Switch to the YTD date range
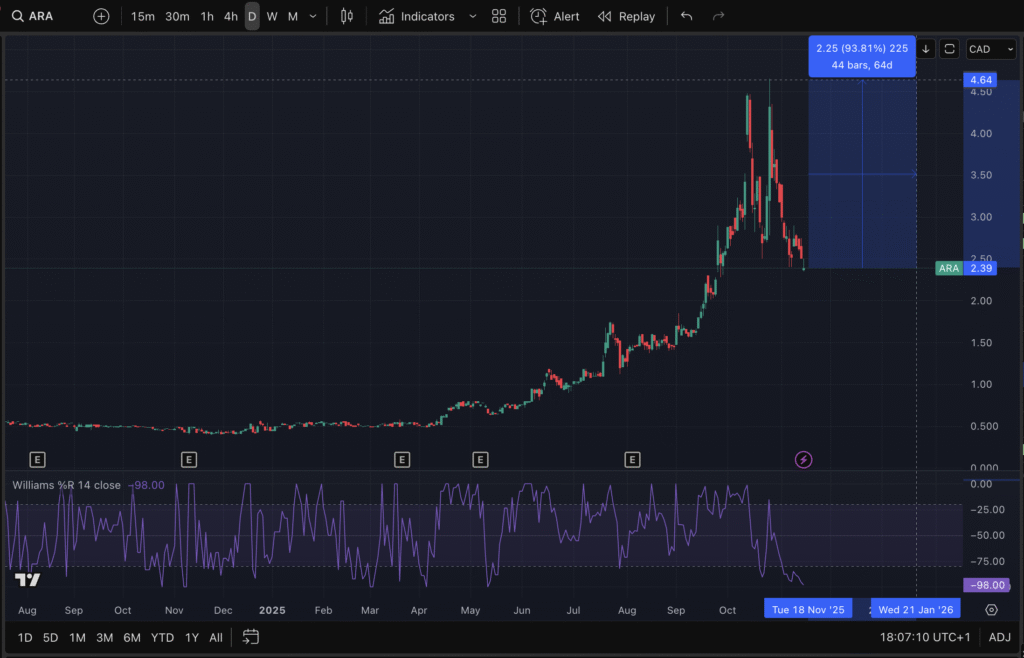Screen dimensions: 1024x658 point(162,637)
